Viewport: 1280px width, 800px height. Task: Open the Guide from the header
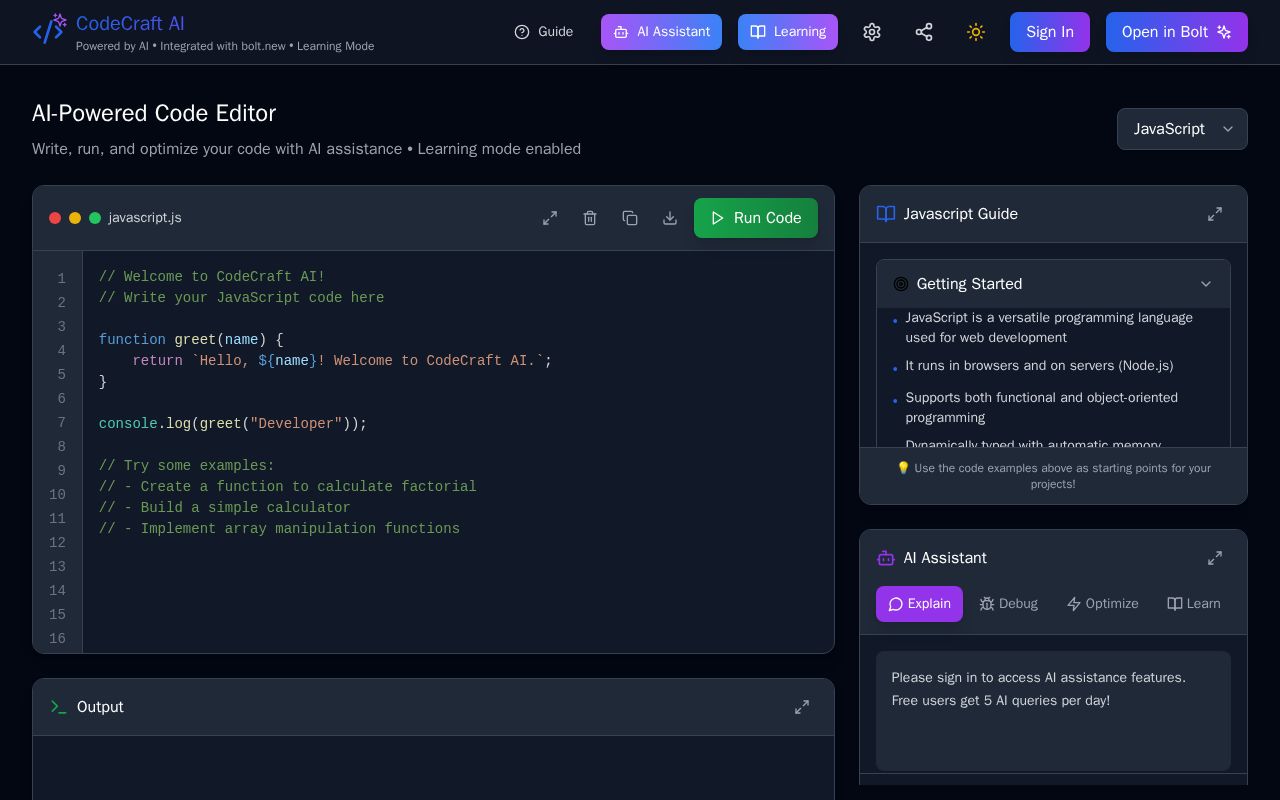pos(544,32)
